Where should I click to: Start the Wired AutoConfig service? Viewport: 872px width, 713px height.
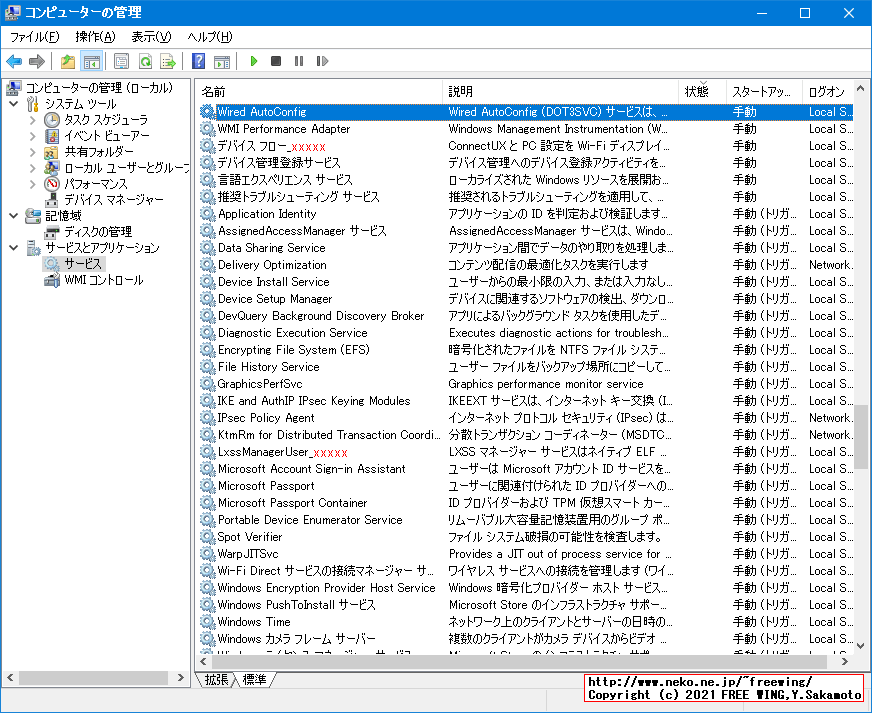pos(253,61)
